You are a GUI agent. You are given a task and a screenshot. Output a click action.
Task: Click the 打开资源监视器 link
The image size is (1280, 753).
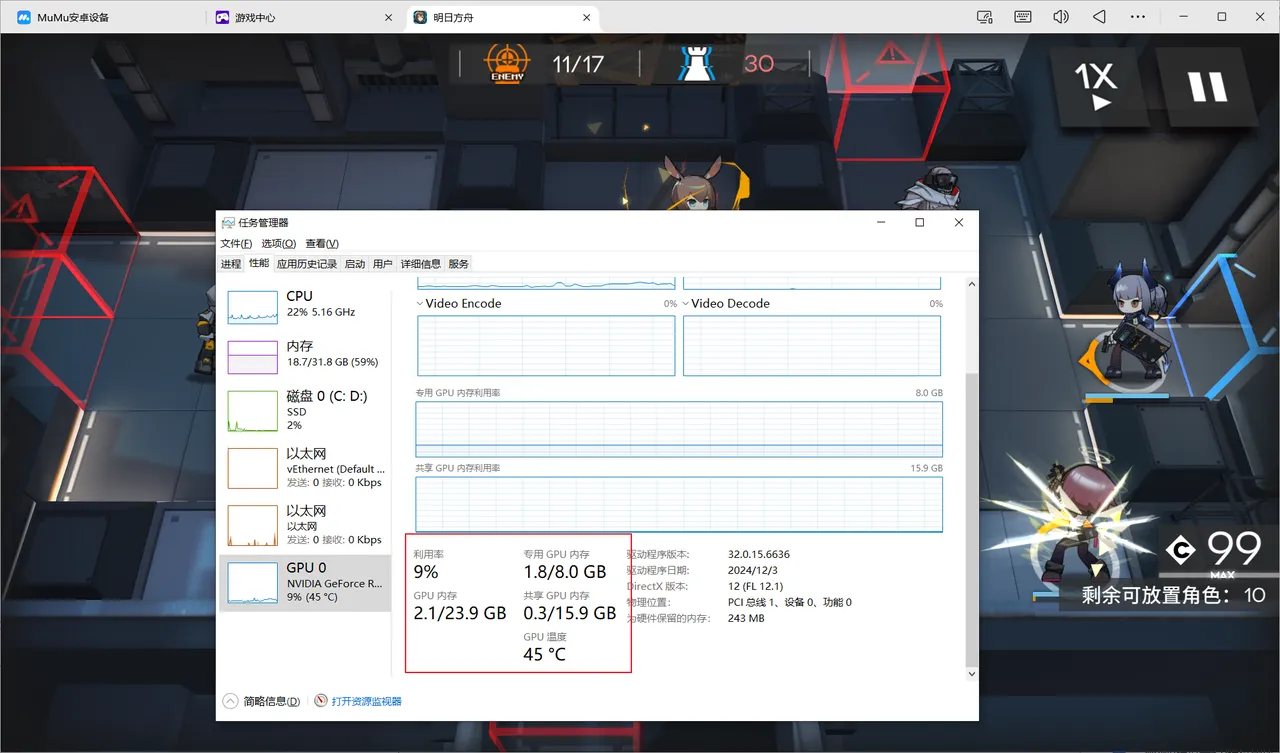[x=358, y=701]
